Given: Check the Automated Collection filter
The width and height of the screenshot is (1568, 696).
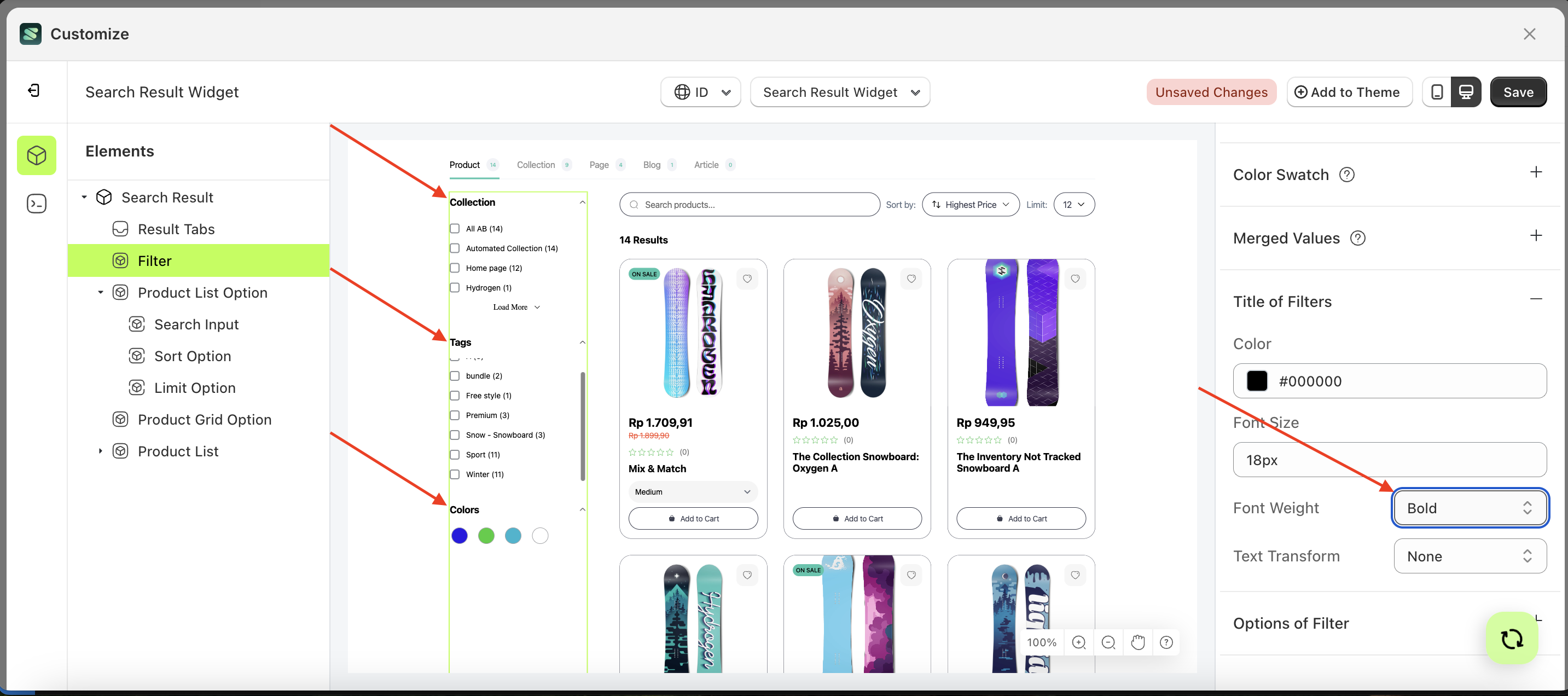Looking at the screenshot, I should (x=455, y=248).
